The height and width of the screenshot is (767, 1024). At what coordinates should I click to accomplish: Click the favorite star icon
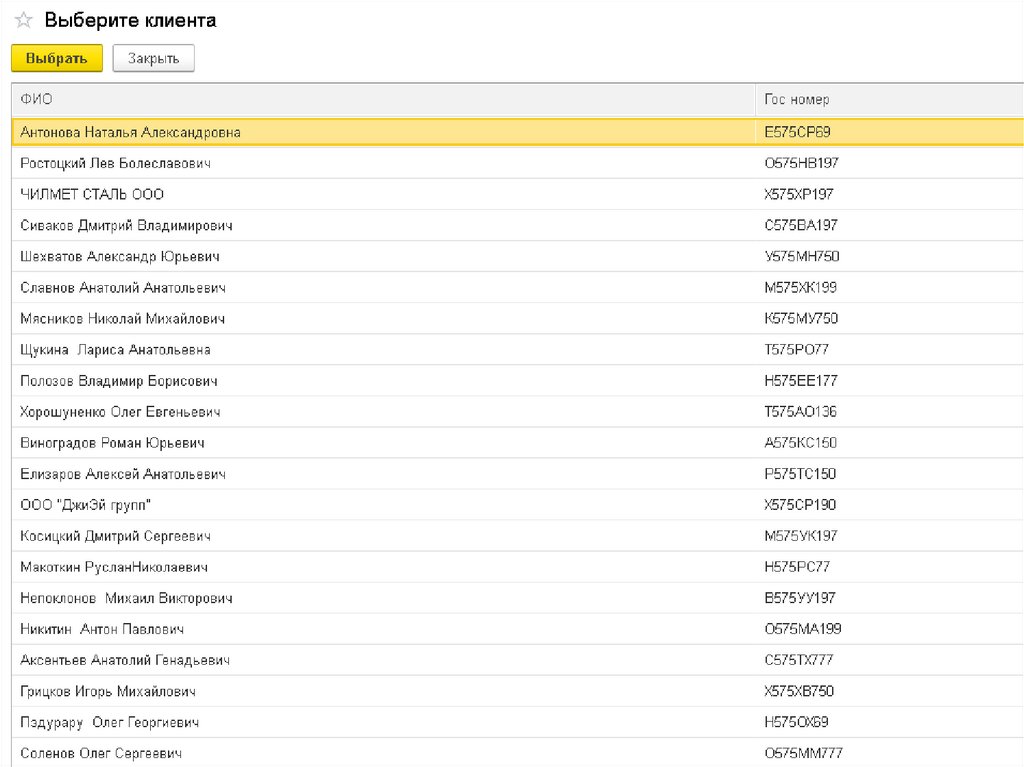[x=24, y=21]
